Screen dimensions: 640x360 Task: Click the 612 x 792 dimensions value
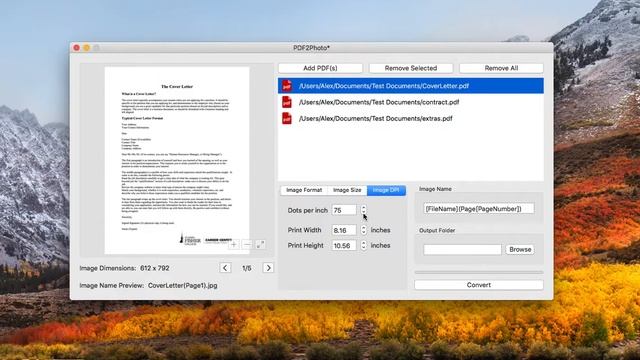[155, 268]
